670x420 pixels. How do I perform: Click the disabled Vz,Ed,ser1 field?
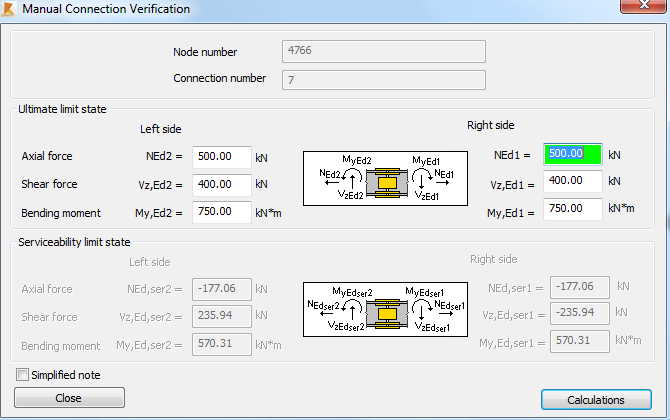pyautogui.click(x=580, y=314)
